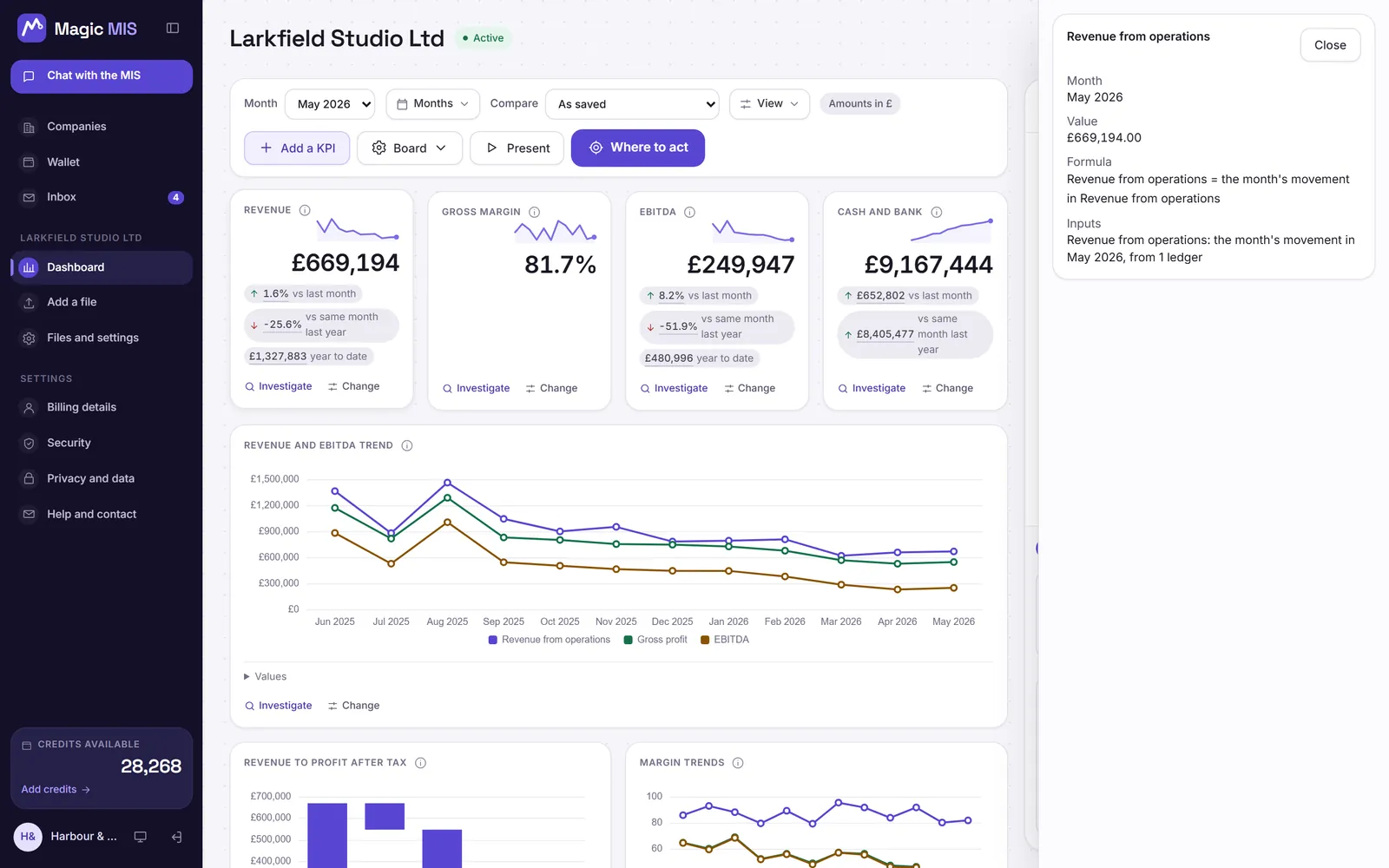Click Change on the Gross Margin card
This screenshot has height=868, width=1389.
(x=551, y=388)
